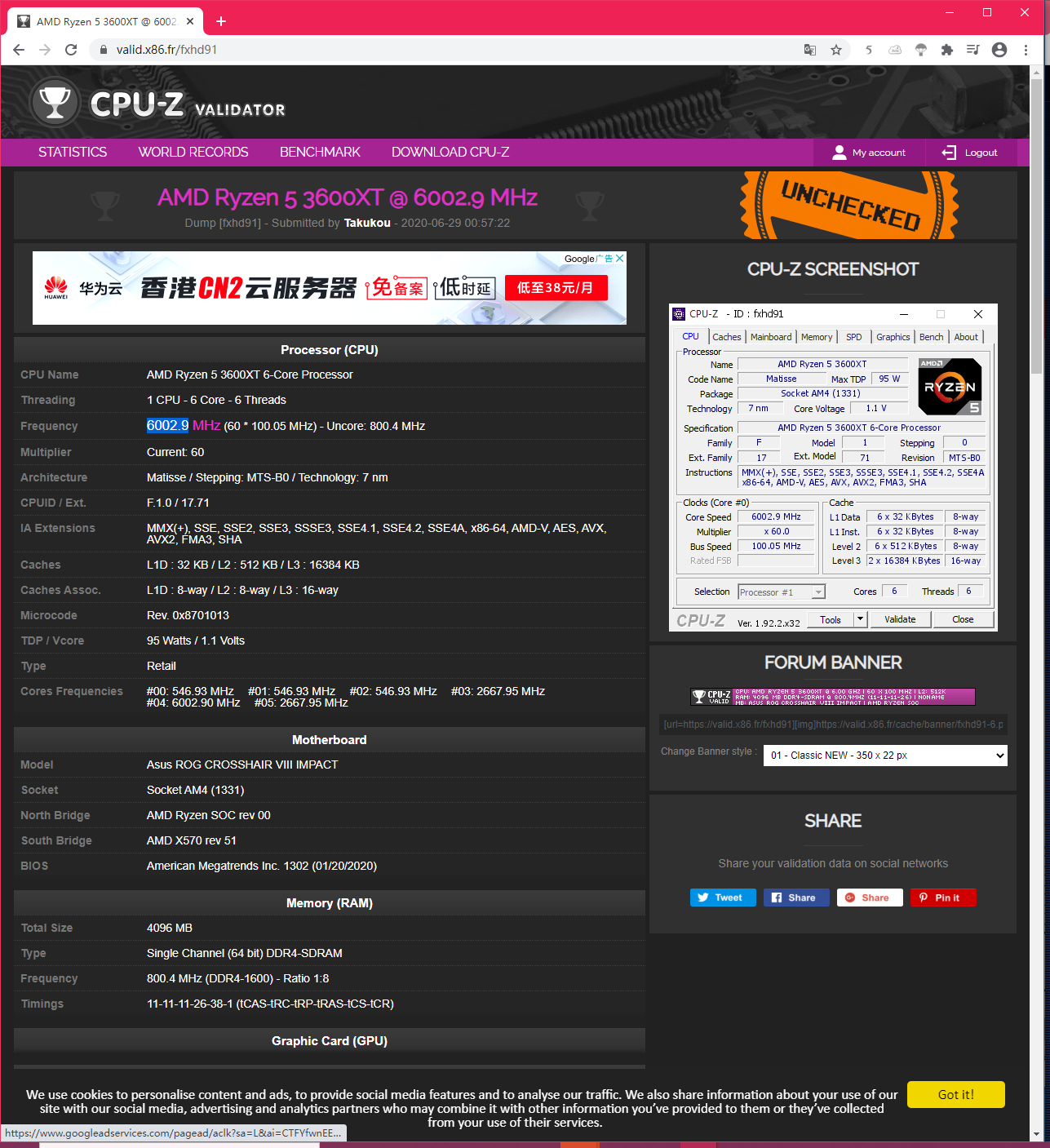The image size is (1050, 1148).
Task: Open the STATISTICS menu
Action: [x=73, y=152]
